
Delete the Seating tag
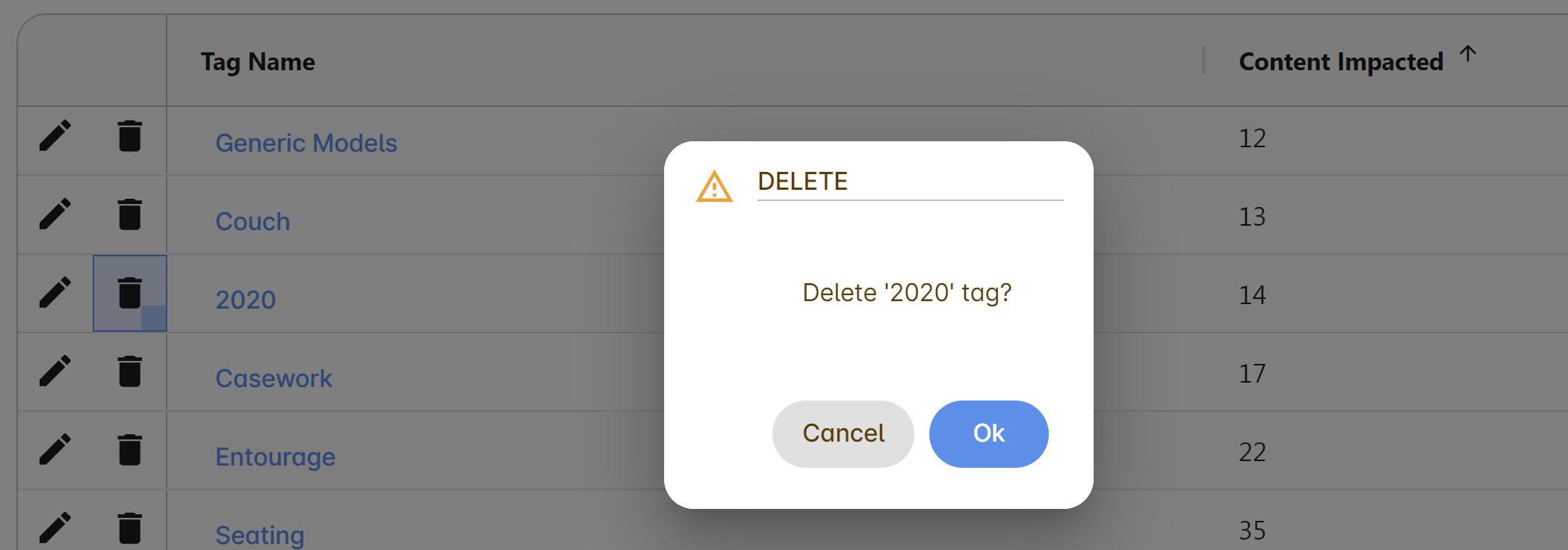coord(129,528)
